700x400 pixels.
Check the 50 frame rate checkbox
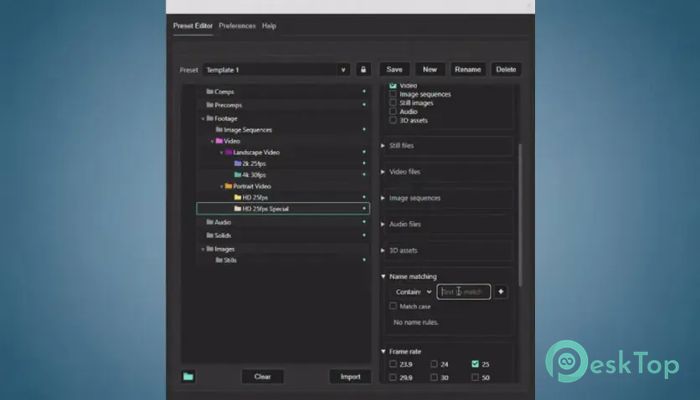click(x=475, y=377)
